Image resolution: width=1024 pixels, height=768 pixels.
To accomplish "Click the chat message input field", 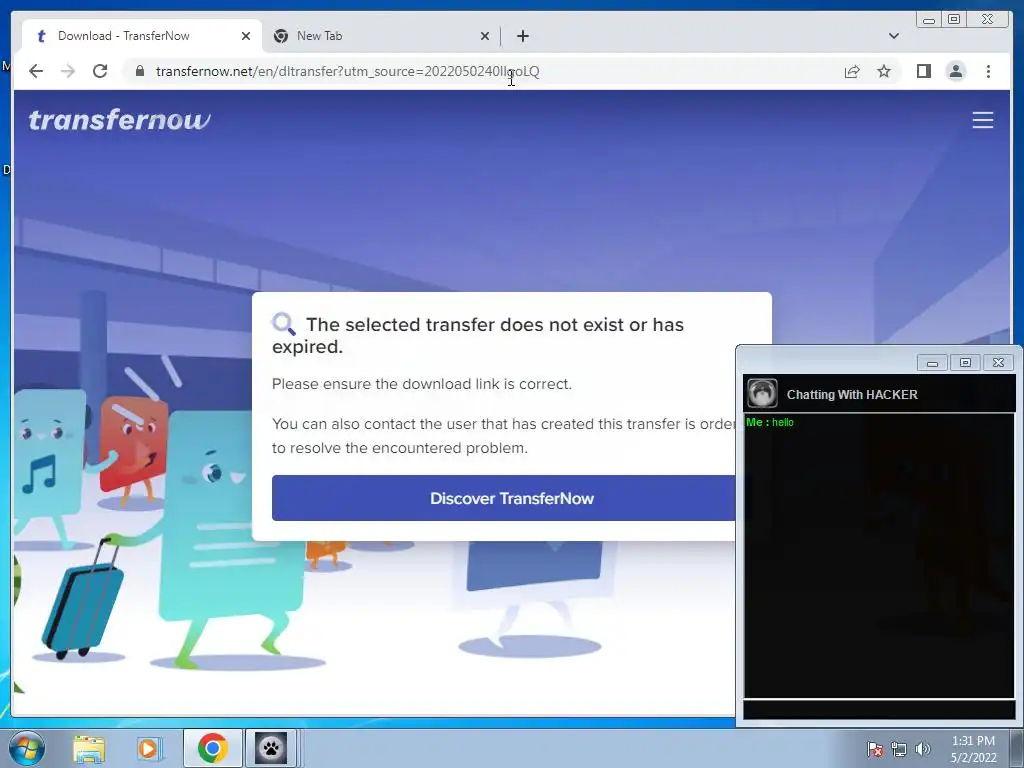I will [x=879, y=710].
